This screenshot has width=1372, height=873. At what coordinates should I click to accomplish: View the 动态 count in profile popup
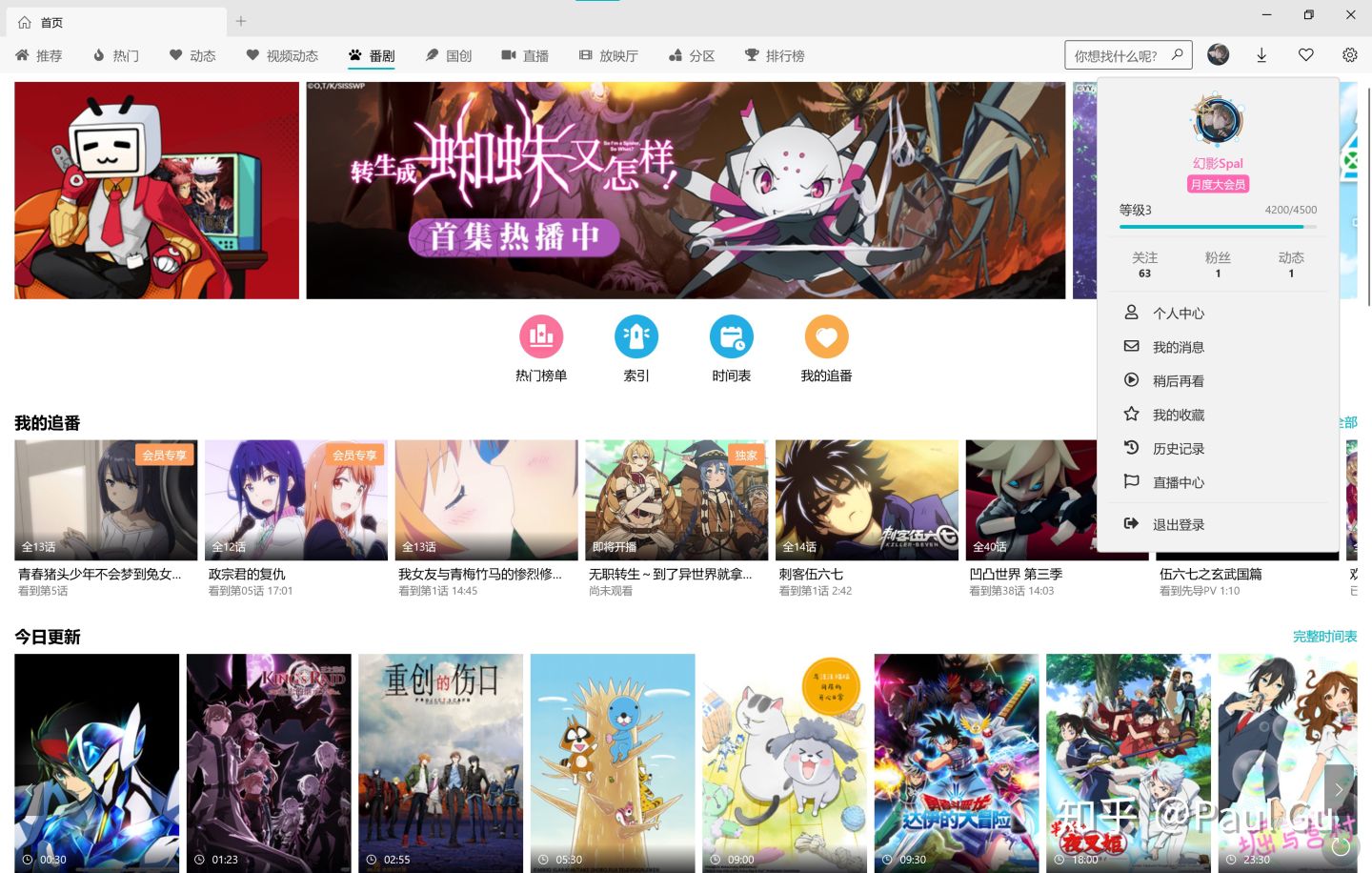pos(1291,264)
